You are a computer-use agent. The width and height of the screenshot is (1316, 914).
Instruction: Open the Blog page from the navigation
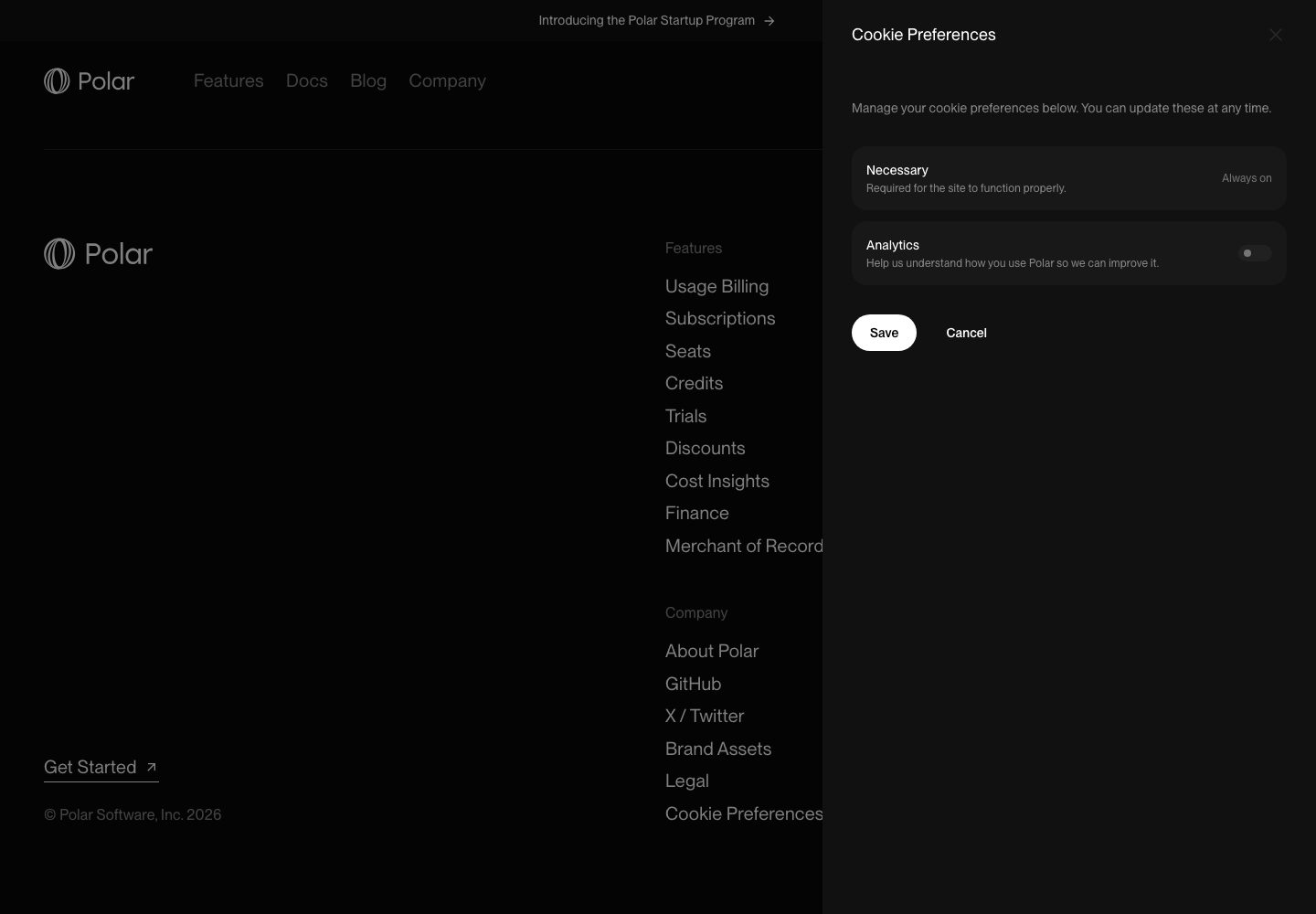368,81
